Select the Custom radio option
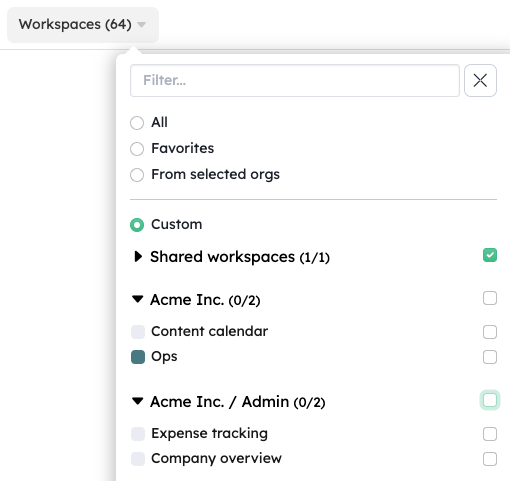Viewport: 510px width, 481px height. pyautogui.click(x=137, y=225)
